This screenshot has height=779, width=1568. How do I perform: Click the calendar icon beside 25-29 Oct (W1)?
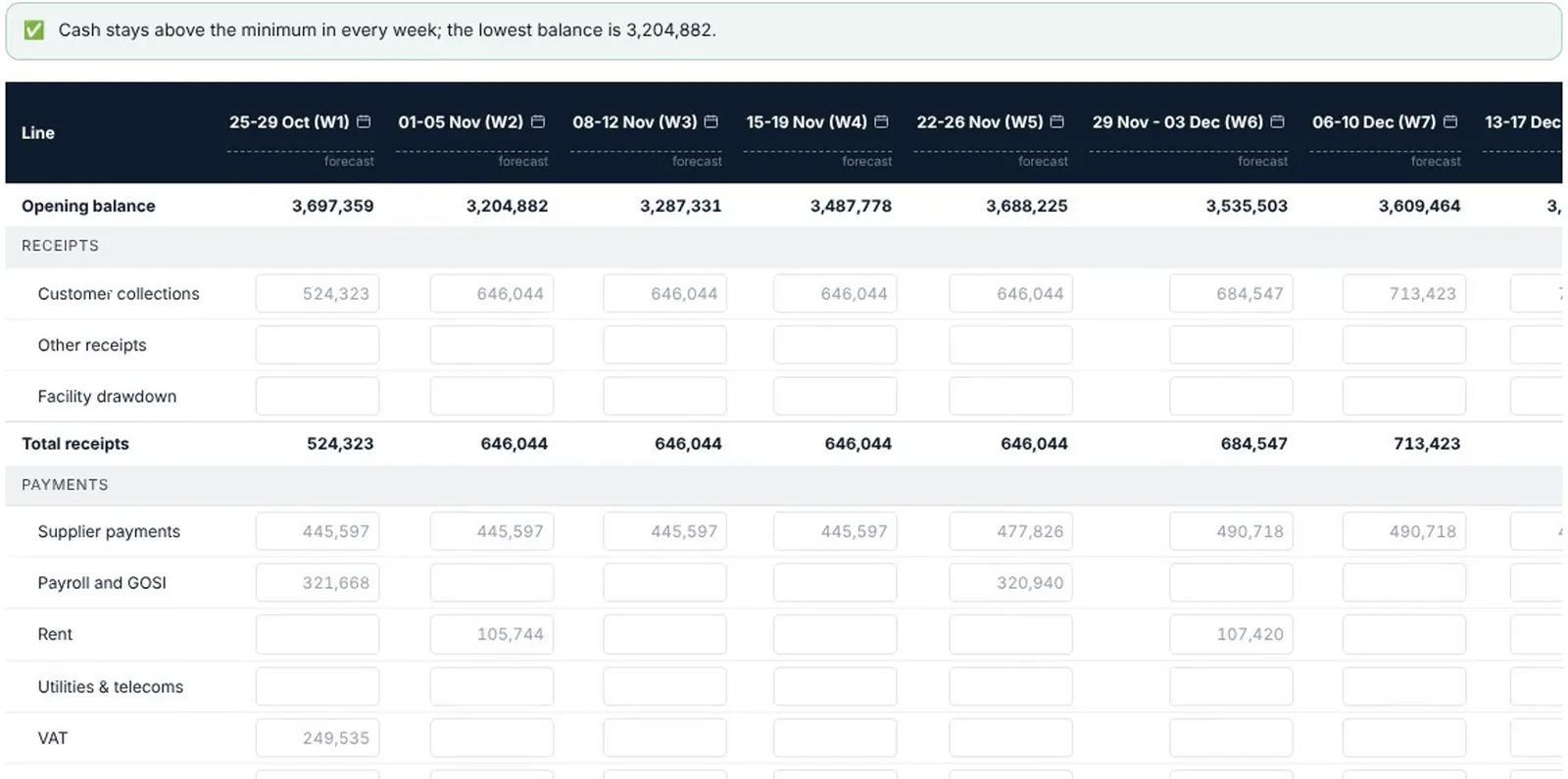[364, 122]
